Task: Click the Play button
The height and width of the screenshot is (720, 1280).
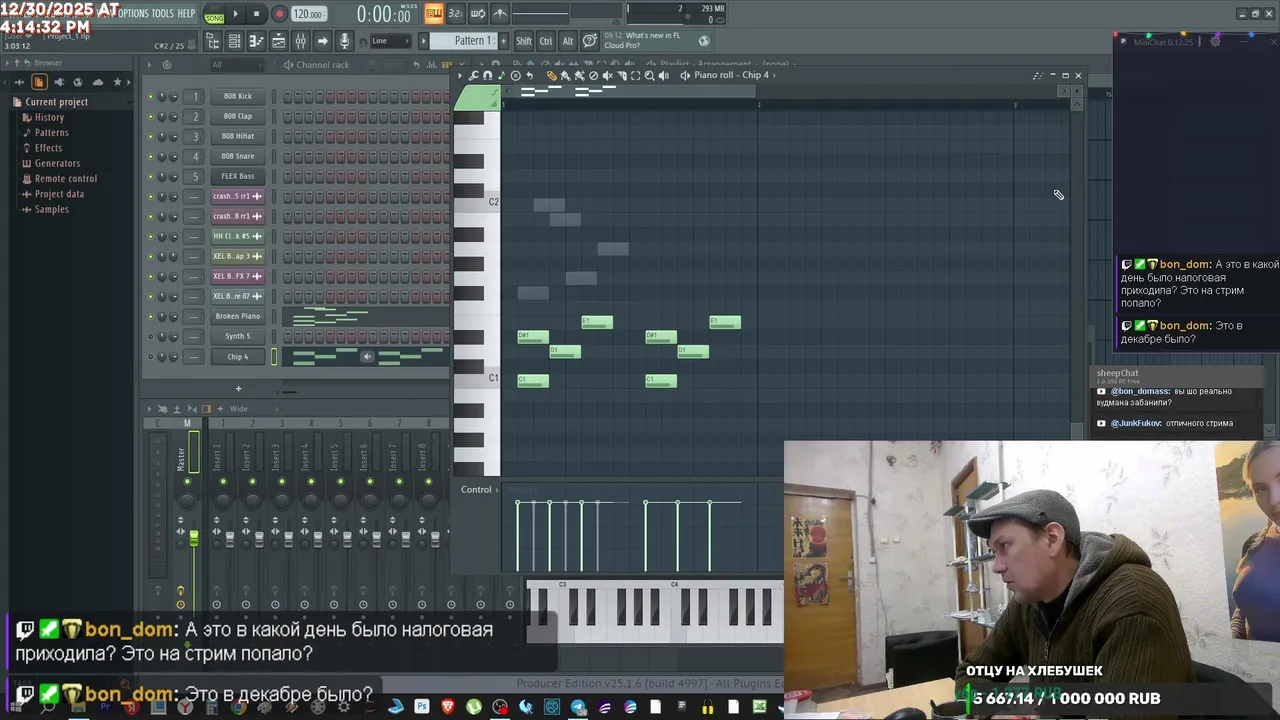Action: point(235,14)
